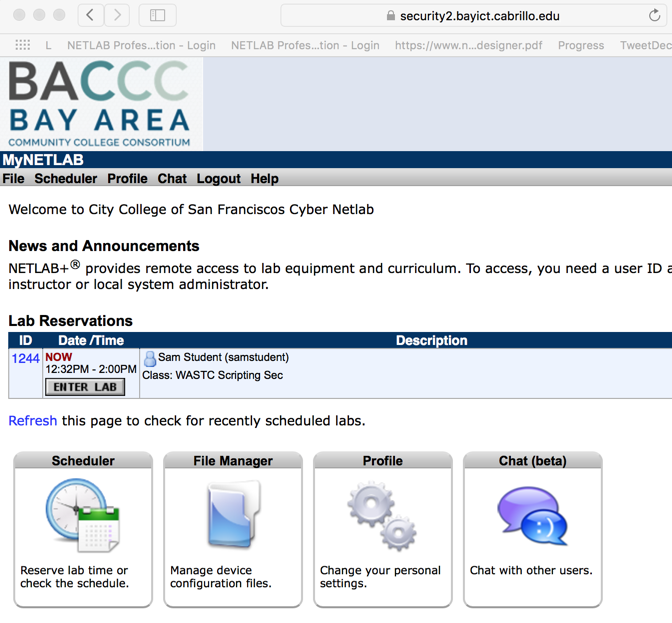Open the Scheduler menu
Viewport: 672px width, 623px height.
coord(66,178)
